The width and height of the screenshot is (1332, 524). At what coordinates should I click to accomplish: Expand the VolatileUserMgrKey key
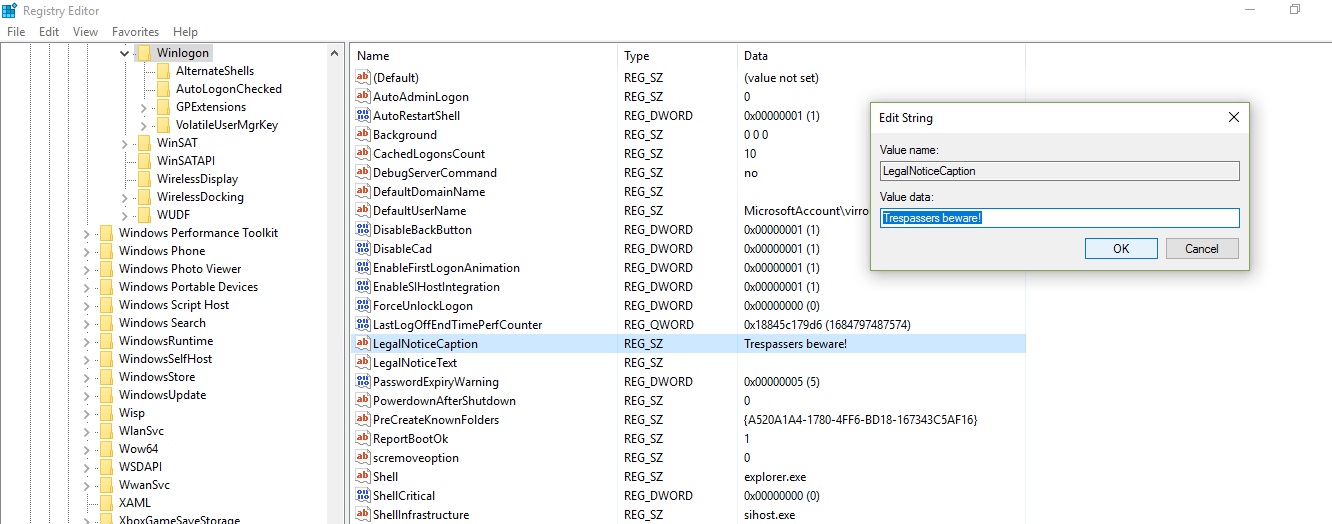click(x=144, y=125)
